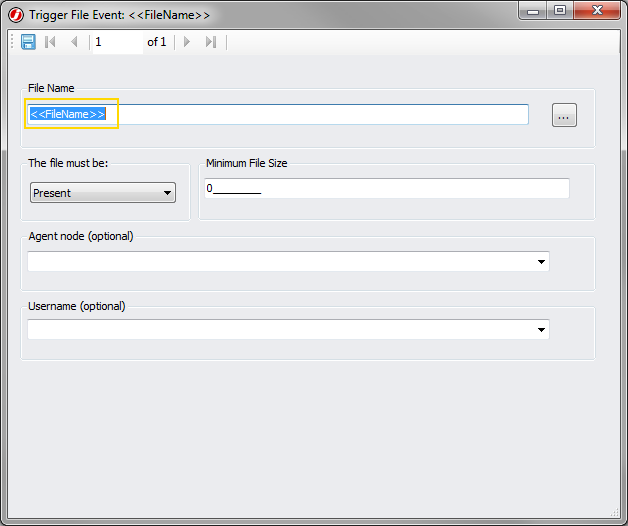The width and height of the screenshot is (628, 526).
Task: Close the Trigger File Event window
Action: (597, 10)
